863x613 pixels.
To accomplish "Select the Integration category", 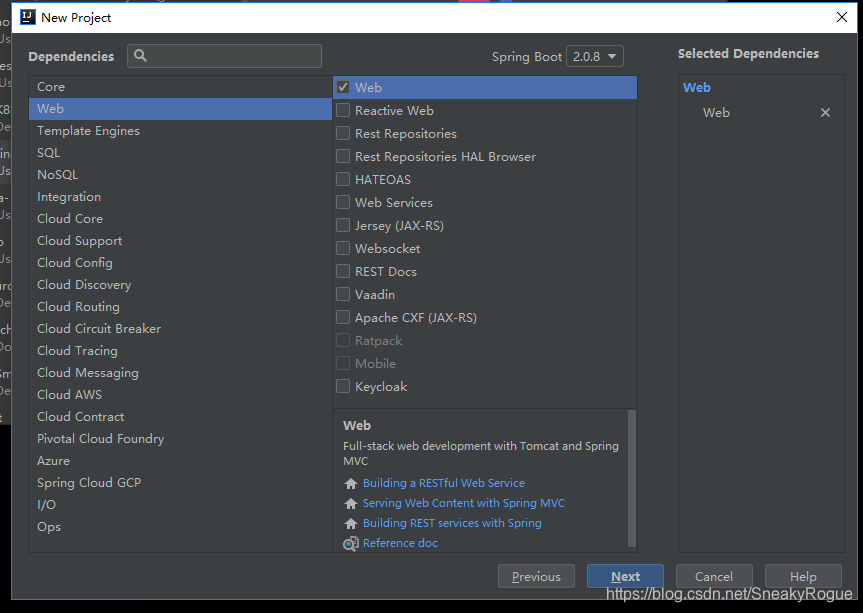I will [x=180, y=197].
